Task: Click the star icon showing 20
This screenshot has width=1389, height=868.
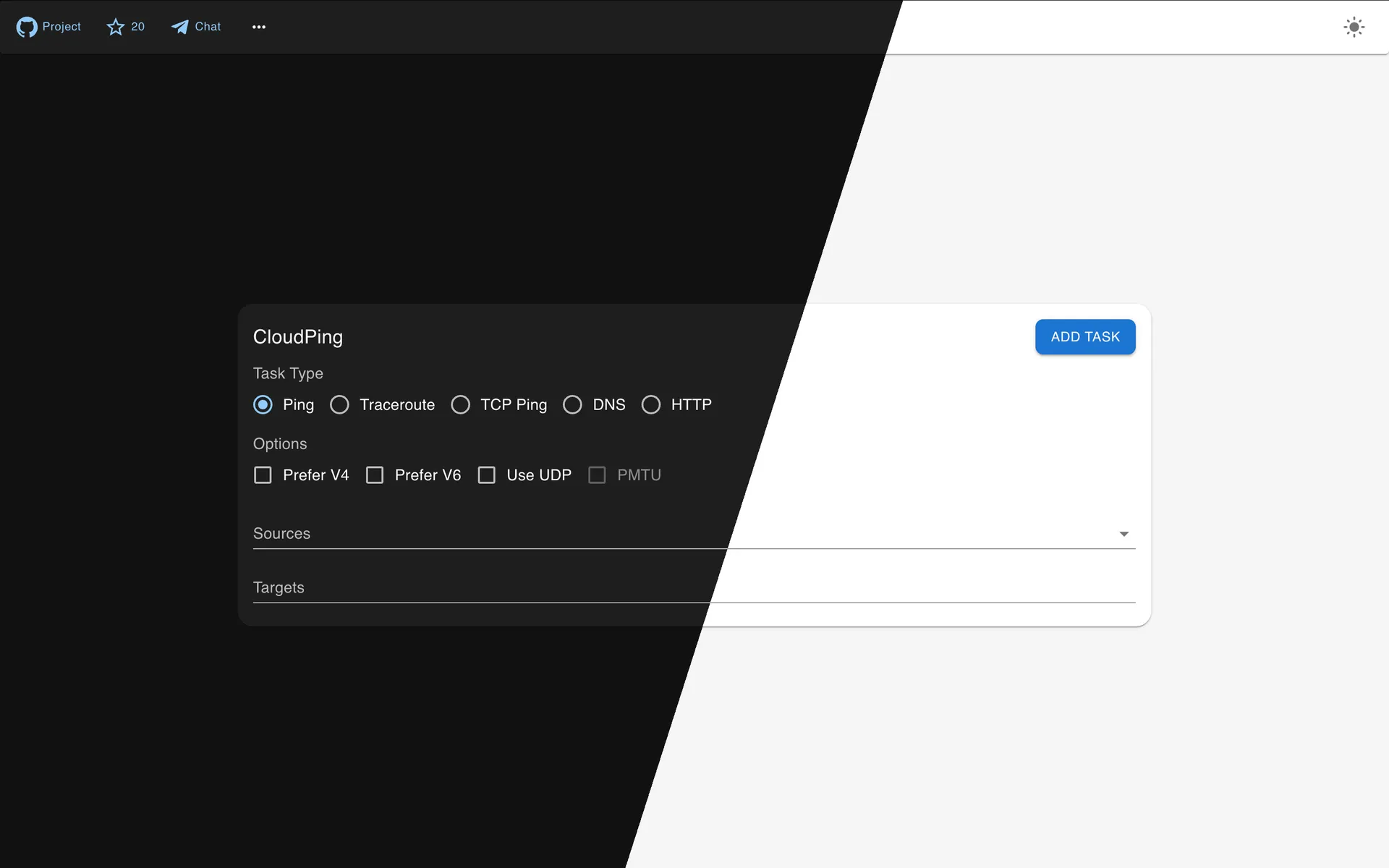Action: click(116, 27)
